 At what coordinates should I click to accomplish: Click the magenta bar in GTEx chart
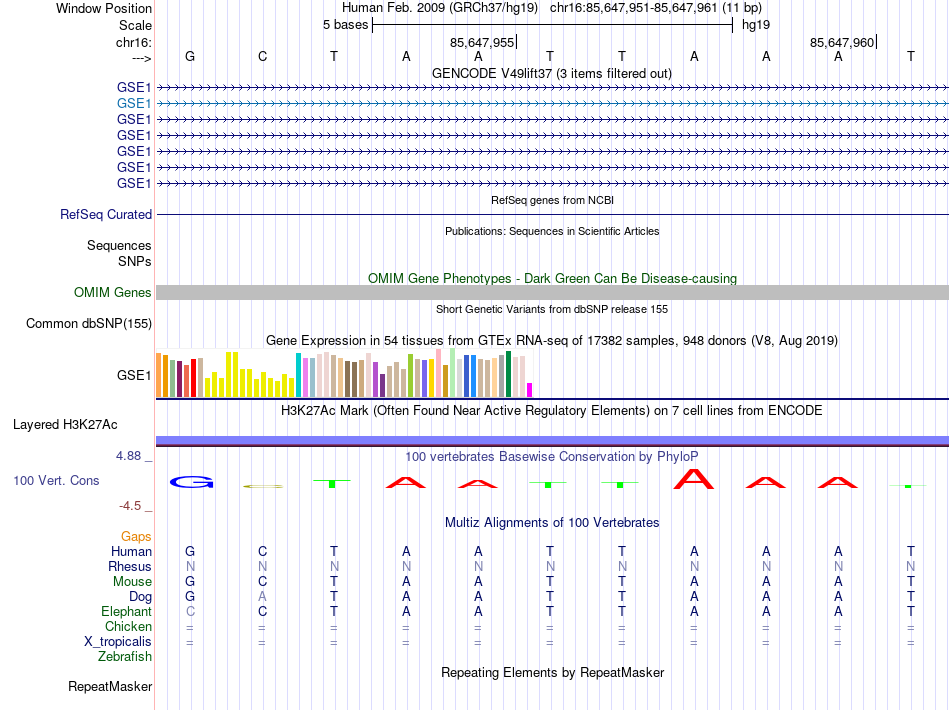point(530,390)
